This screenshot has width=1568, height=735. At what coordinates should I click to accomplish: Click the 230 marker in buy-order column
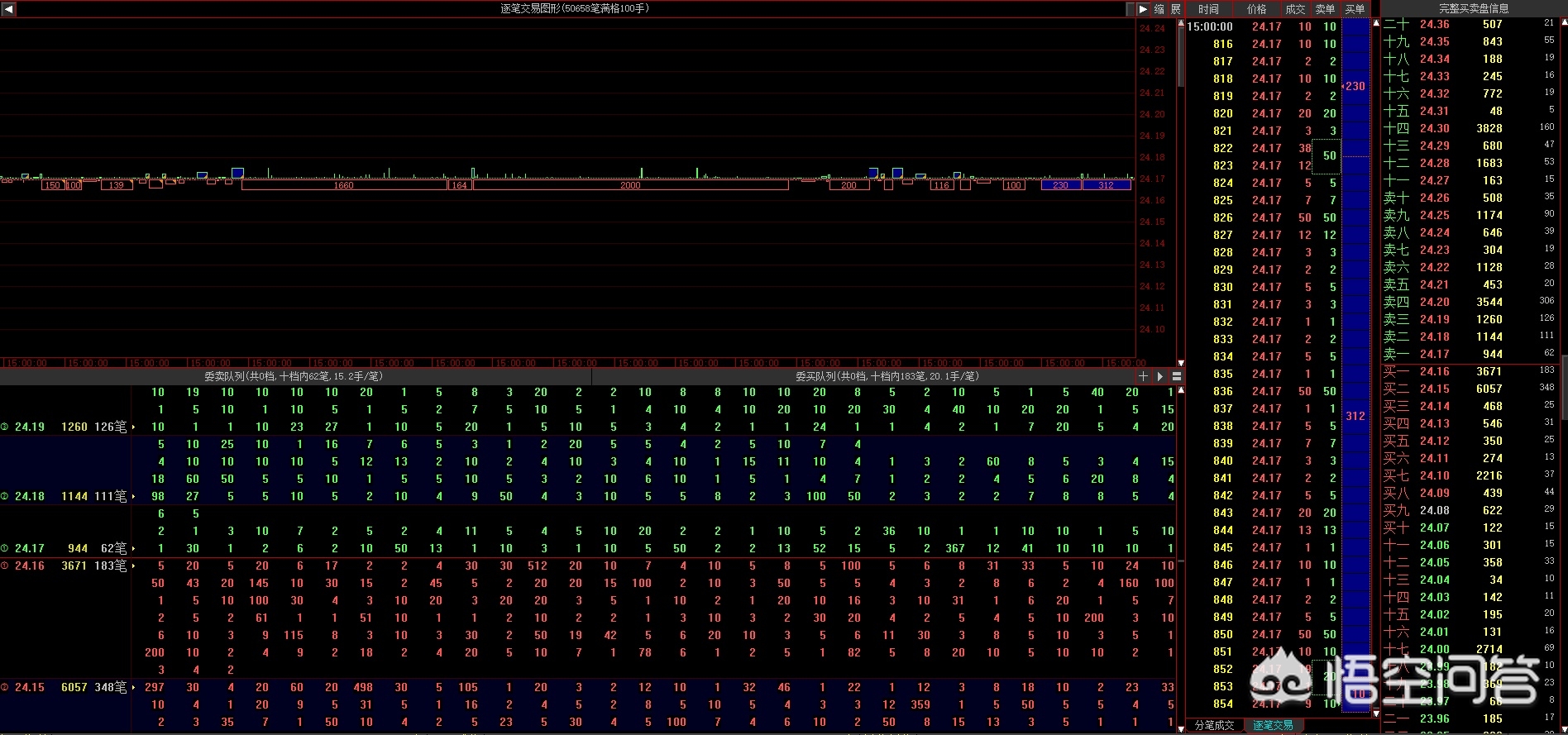pyautogui.click(x=1355, y=86)
